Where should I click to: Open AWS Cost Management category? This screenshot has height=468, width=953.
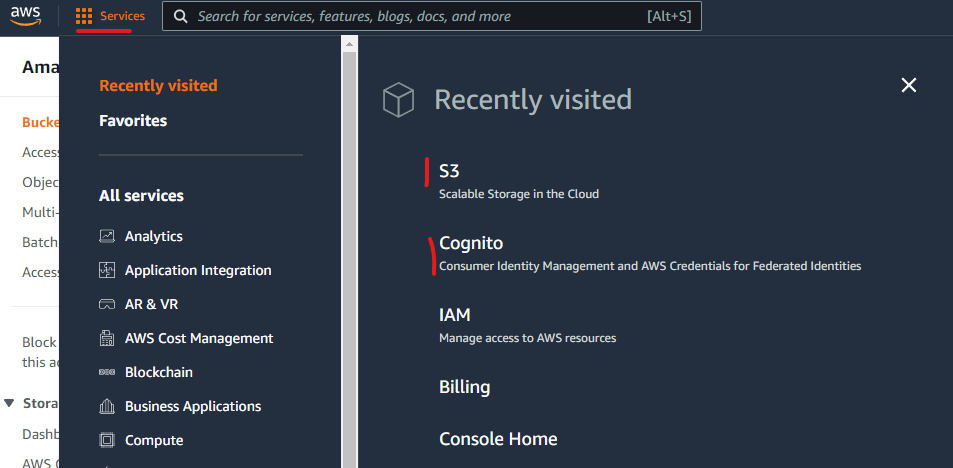(199, 338)
